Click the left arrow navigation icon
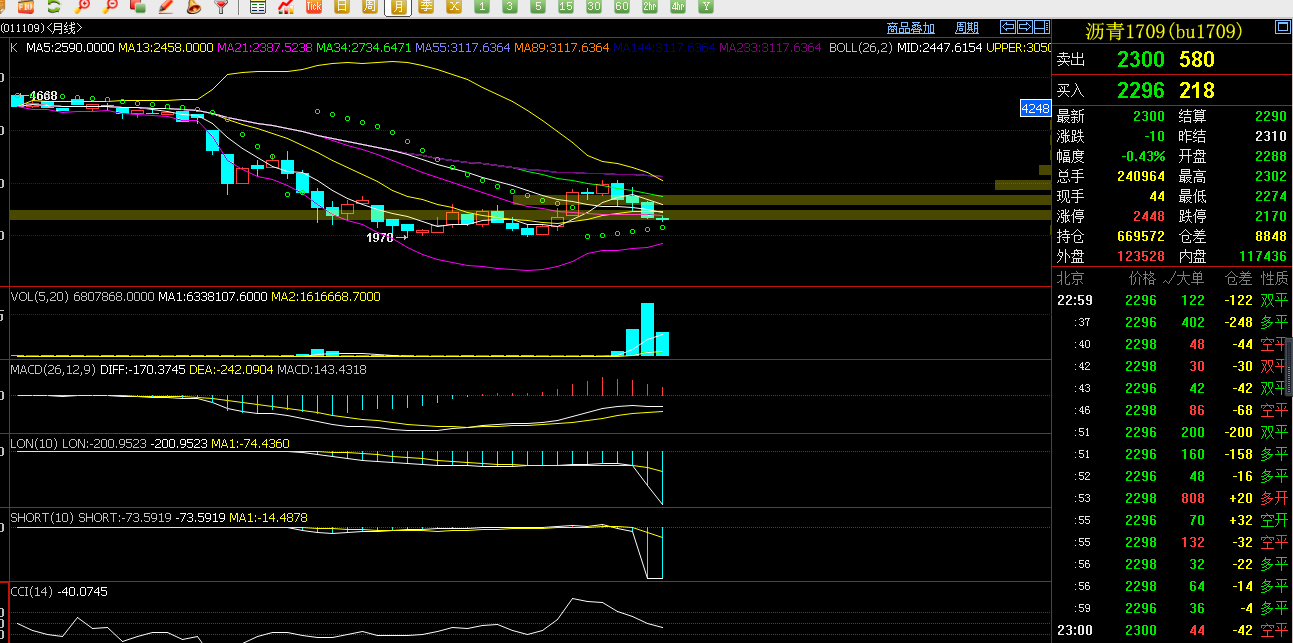1293x643 pixels. tap(1008, 27)
